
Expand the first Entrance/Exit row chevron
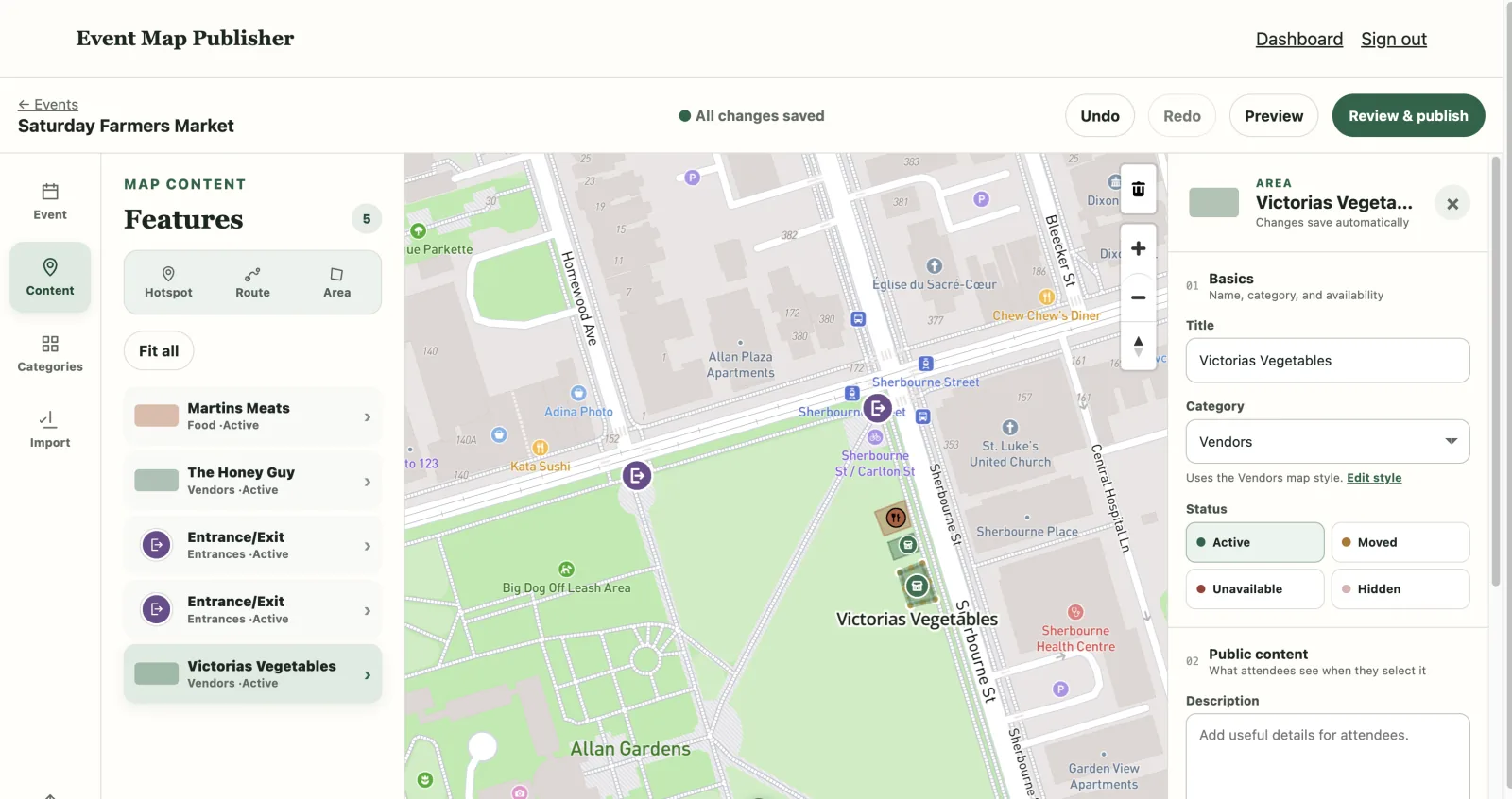point(368,546)
